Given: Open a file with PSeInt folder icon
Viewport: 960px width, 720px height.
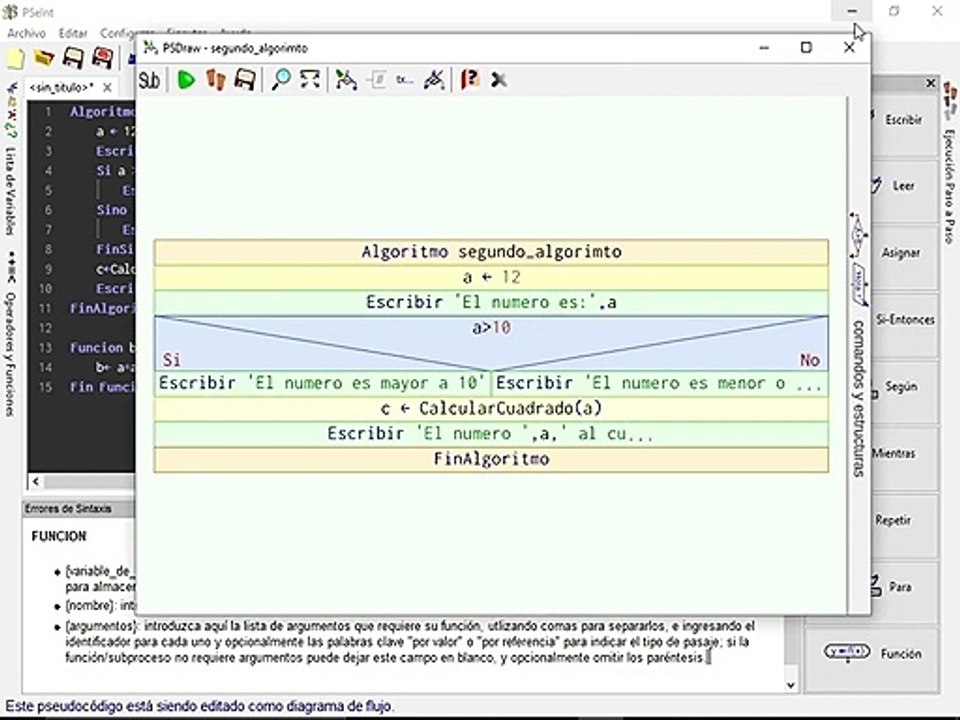Looking at the screenshot, I should point(43,58).
